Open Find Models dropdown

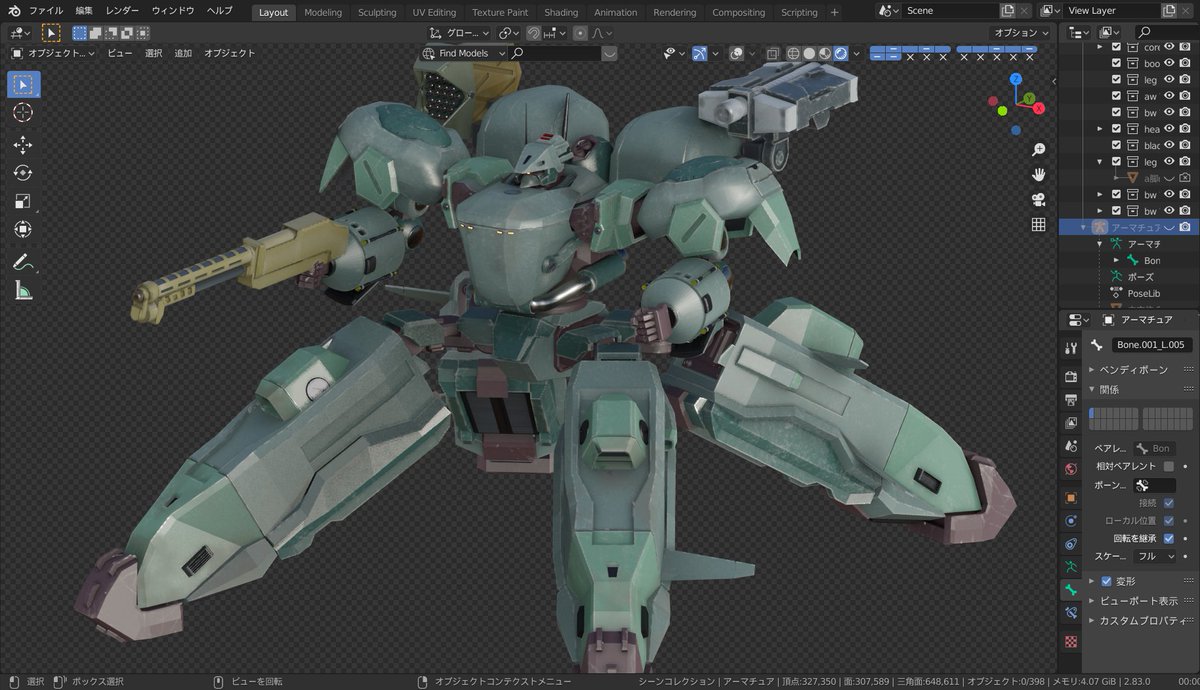coord(462,53)
